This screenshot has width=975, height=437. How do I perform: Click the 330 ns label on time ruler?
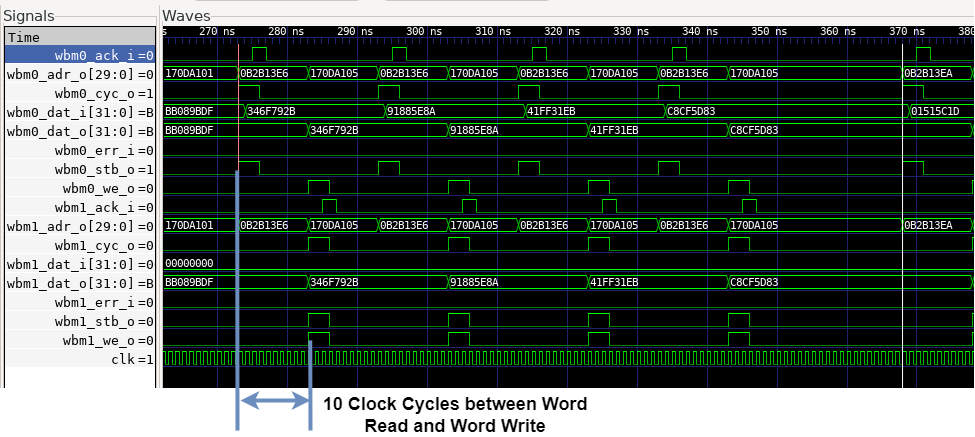pyautogui.click(x=631, y=31)
